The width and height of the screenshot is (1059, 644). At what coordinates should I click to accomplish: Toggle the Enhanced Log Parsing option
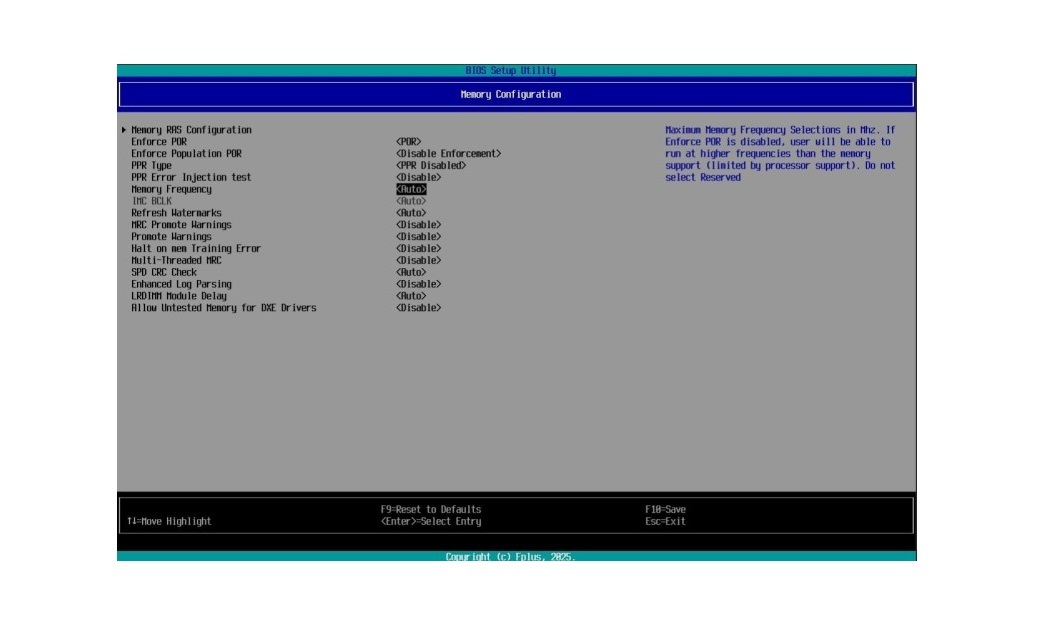(418, 284)
